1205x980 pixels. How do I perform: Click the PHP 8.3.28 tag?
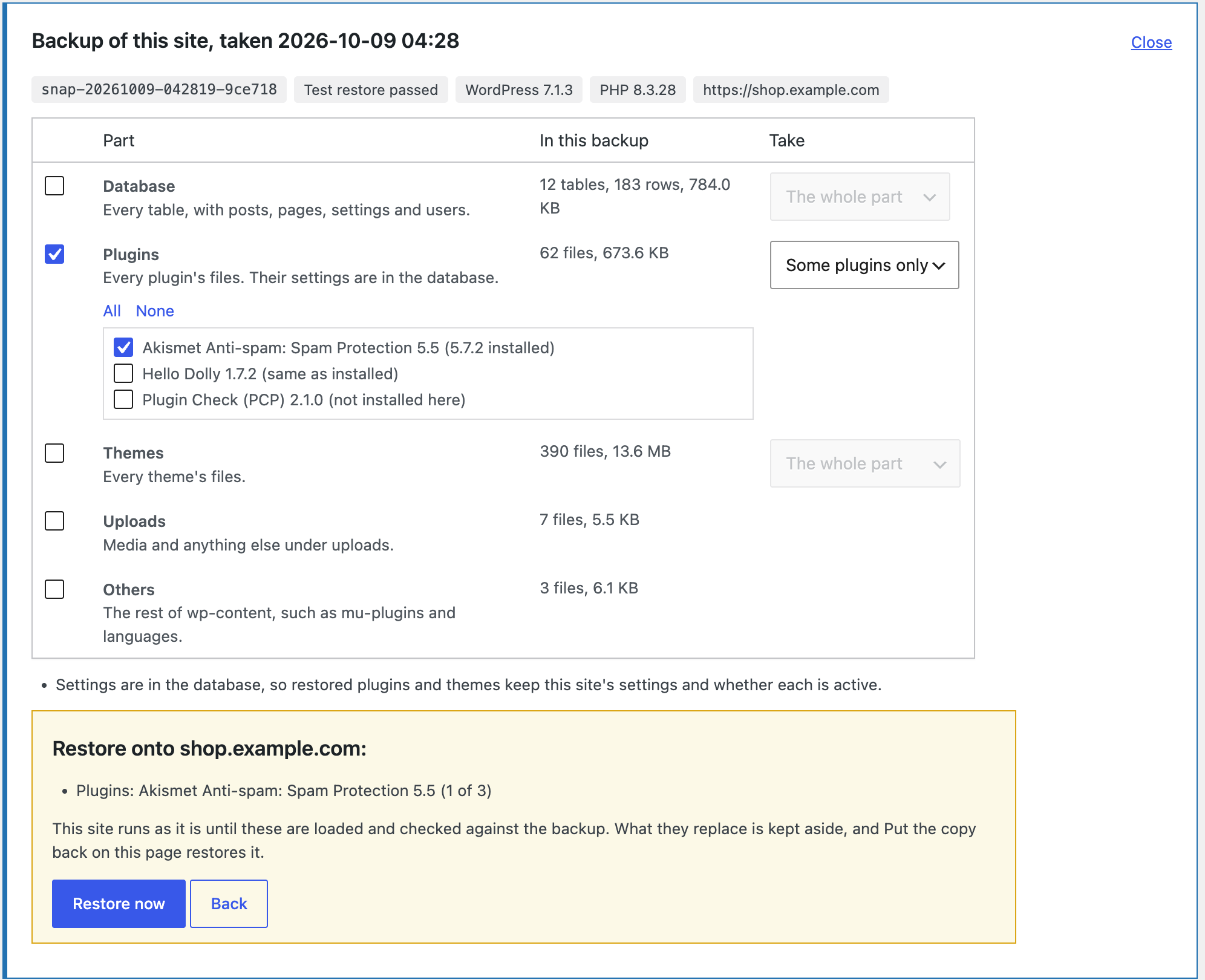point(638,90)
